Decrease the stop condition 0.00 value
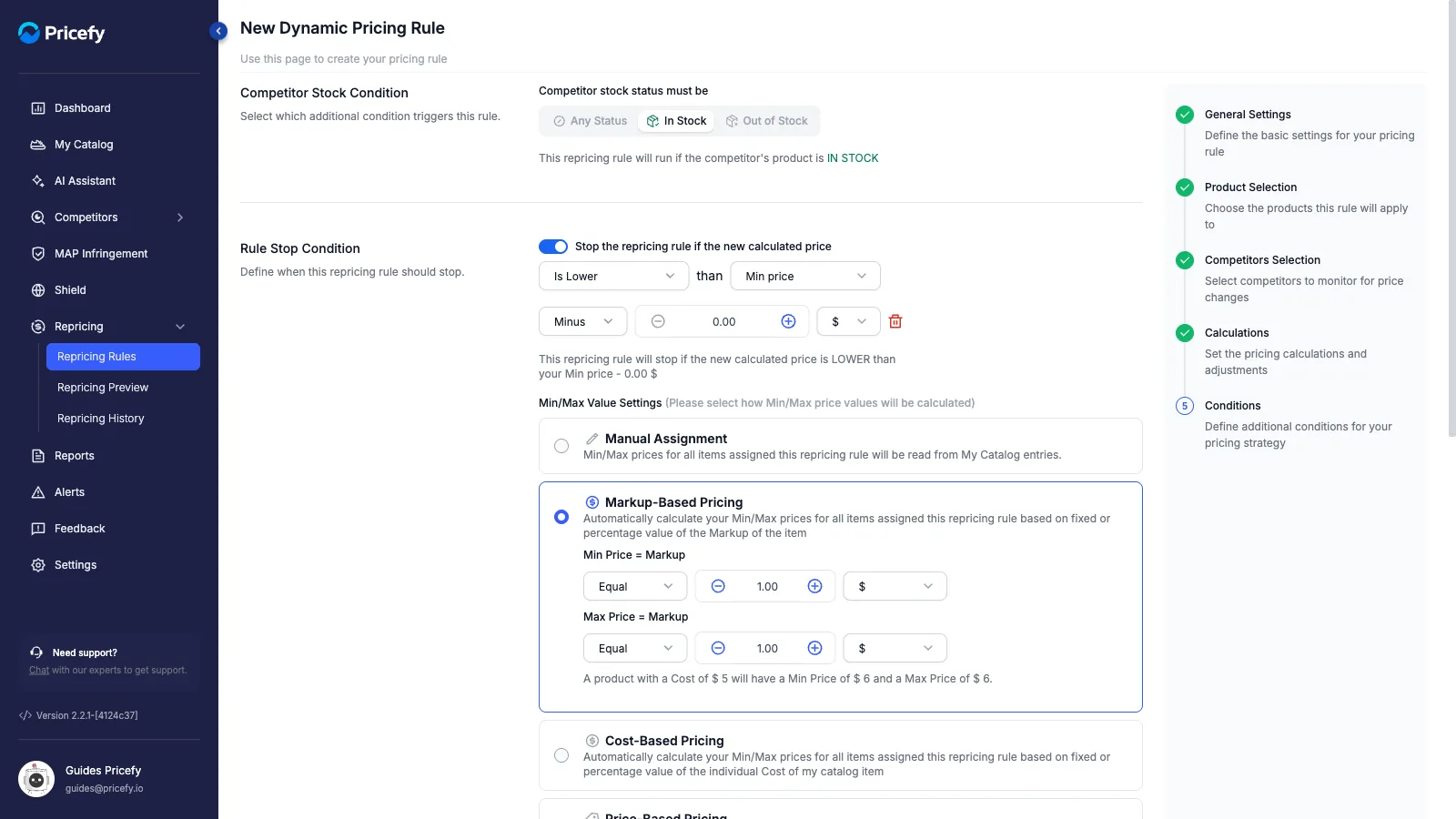This screenshot has height=819, width=1456. tap(658, 321)
